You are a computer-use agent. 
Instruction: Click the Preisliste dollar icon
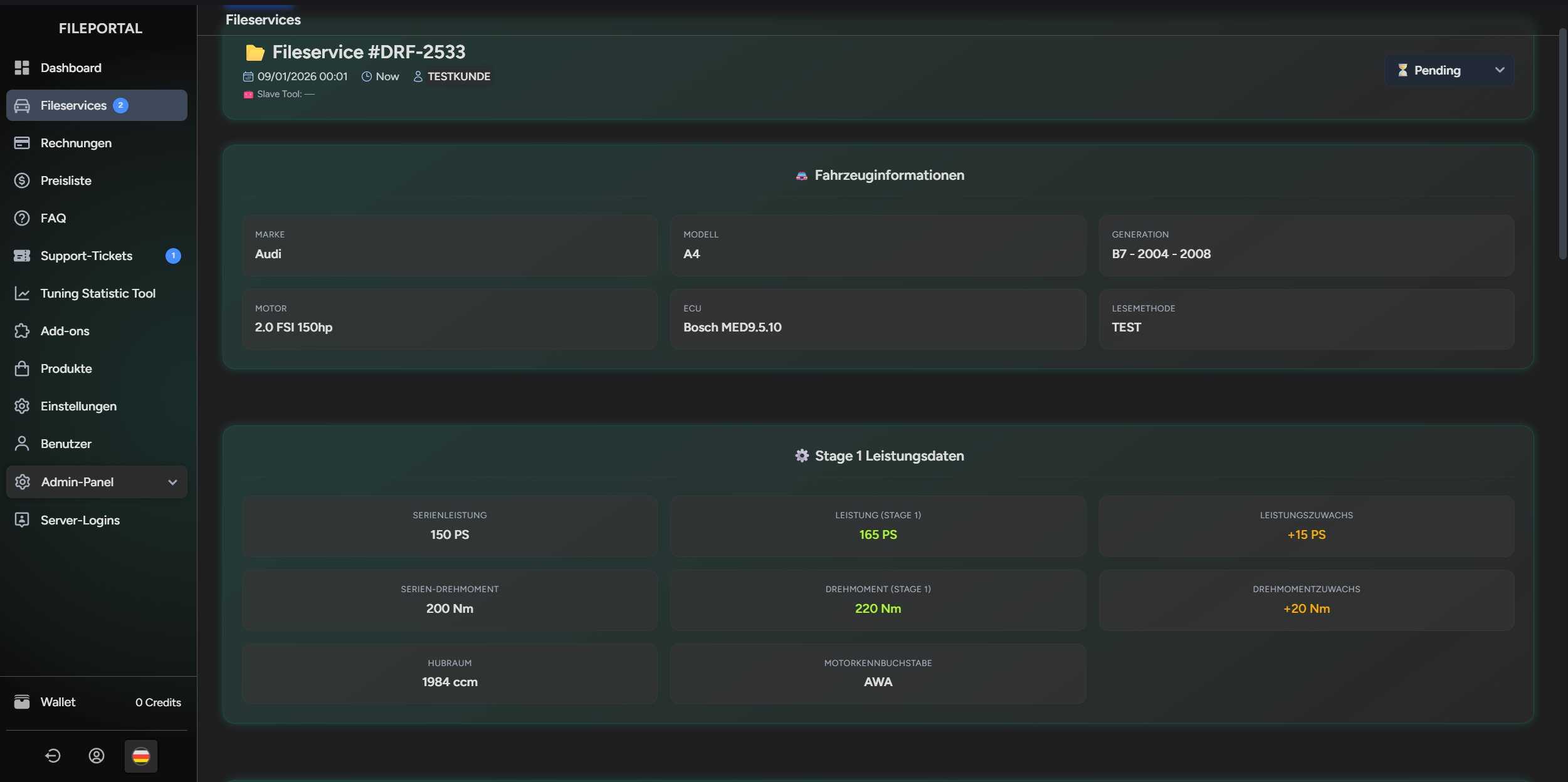tap(22, 180)
